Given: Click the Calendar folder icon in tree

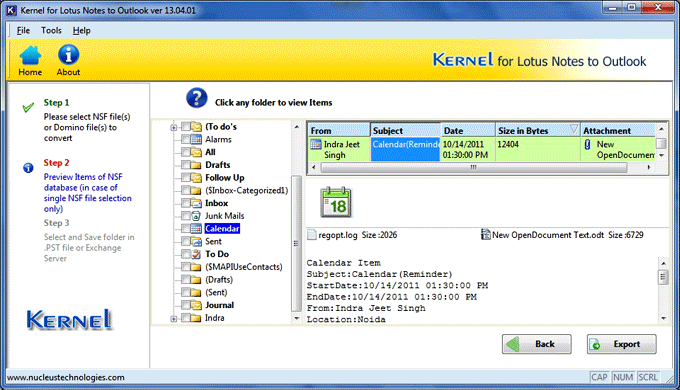Looking at the screenshot, I should pos(196,229).
